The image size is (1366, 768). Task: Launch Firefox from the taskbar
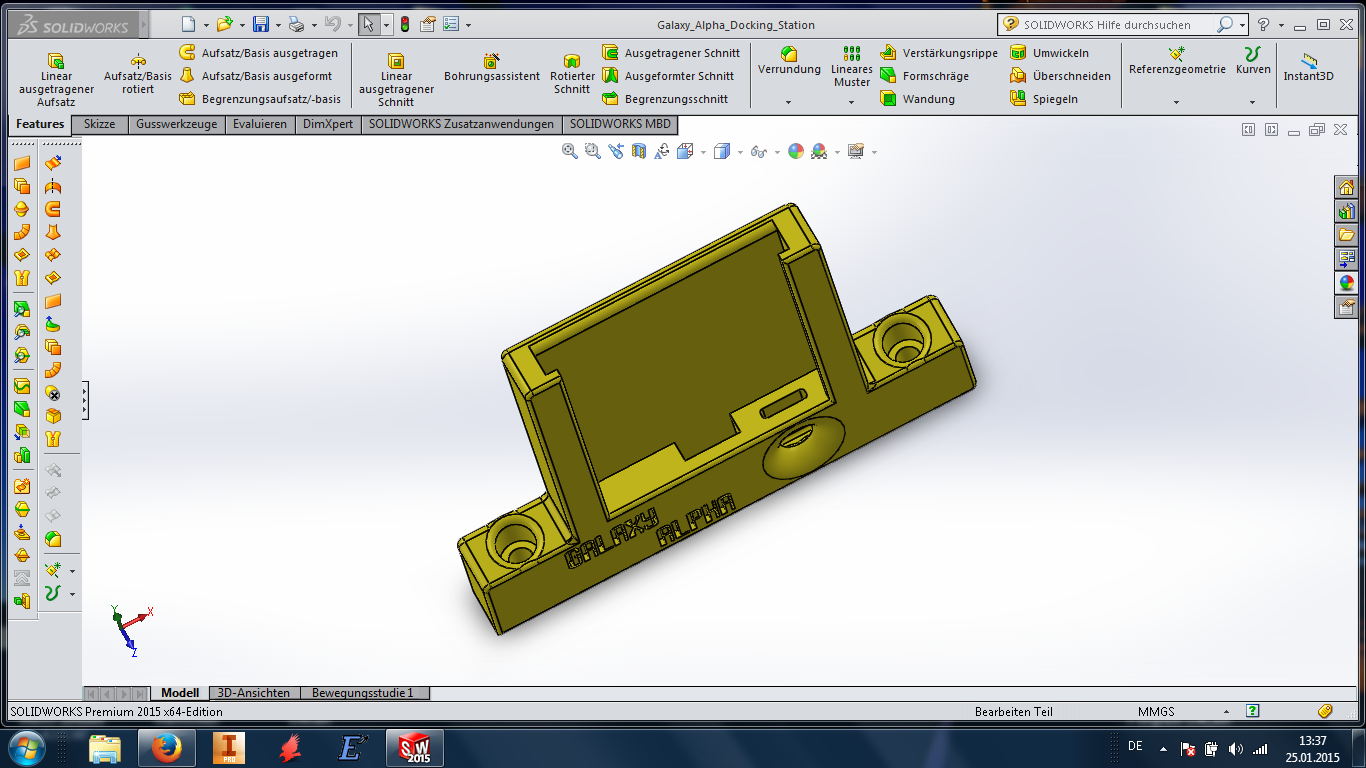[x=166, y=747]
